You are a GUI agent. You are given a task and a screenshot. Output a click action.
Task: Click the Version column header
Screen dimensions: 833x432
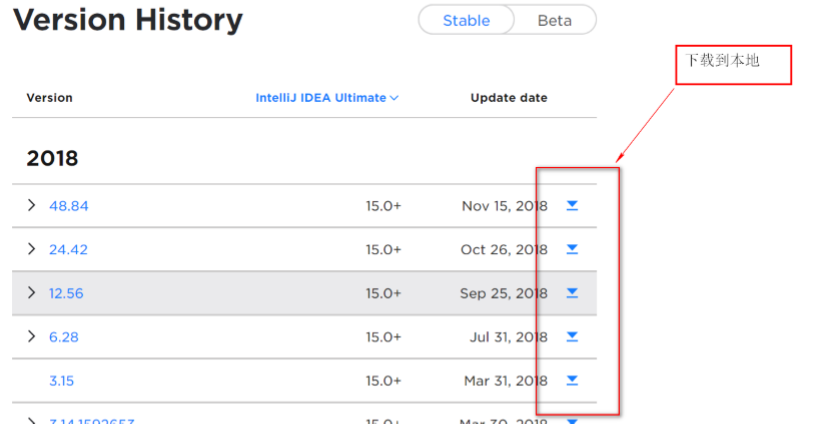pyautogui.click(x=49, y=98)
